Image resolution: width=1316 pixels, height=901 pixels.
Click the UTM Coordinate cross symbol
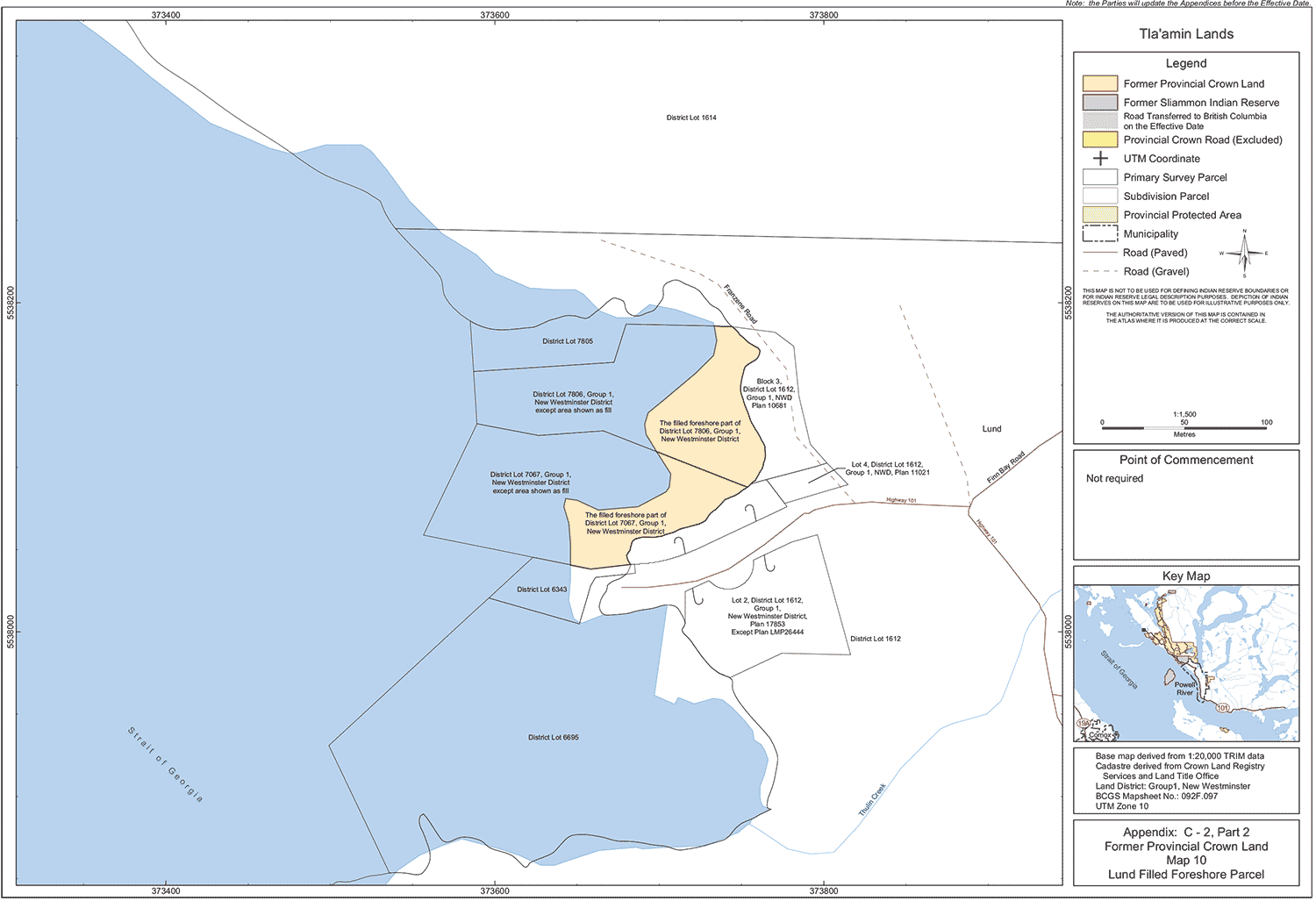pyautogui.click(x=1100, y=159)
